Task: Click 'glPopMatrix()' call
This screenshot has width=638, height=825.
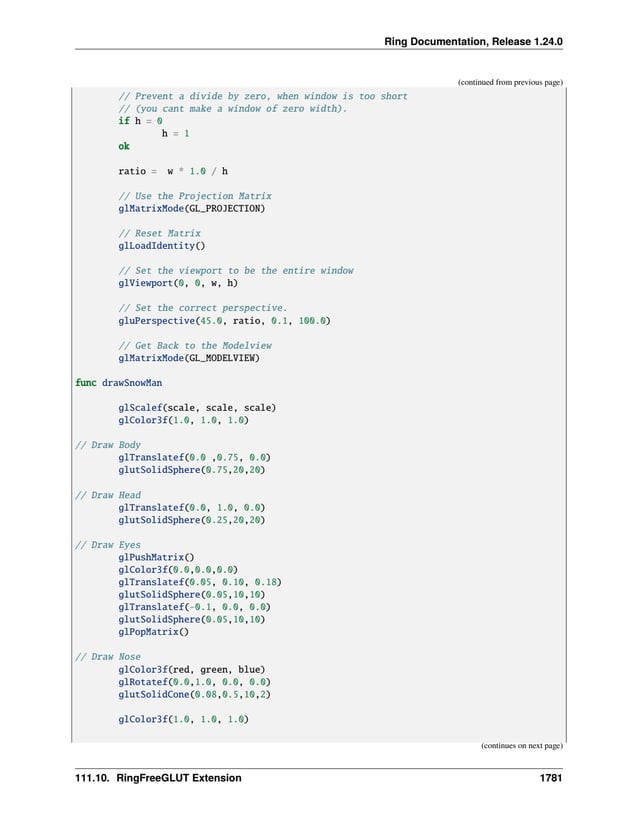Action: [x=153, y=632]
